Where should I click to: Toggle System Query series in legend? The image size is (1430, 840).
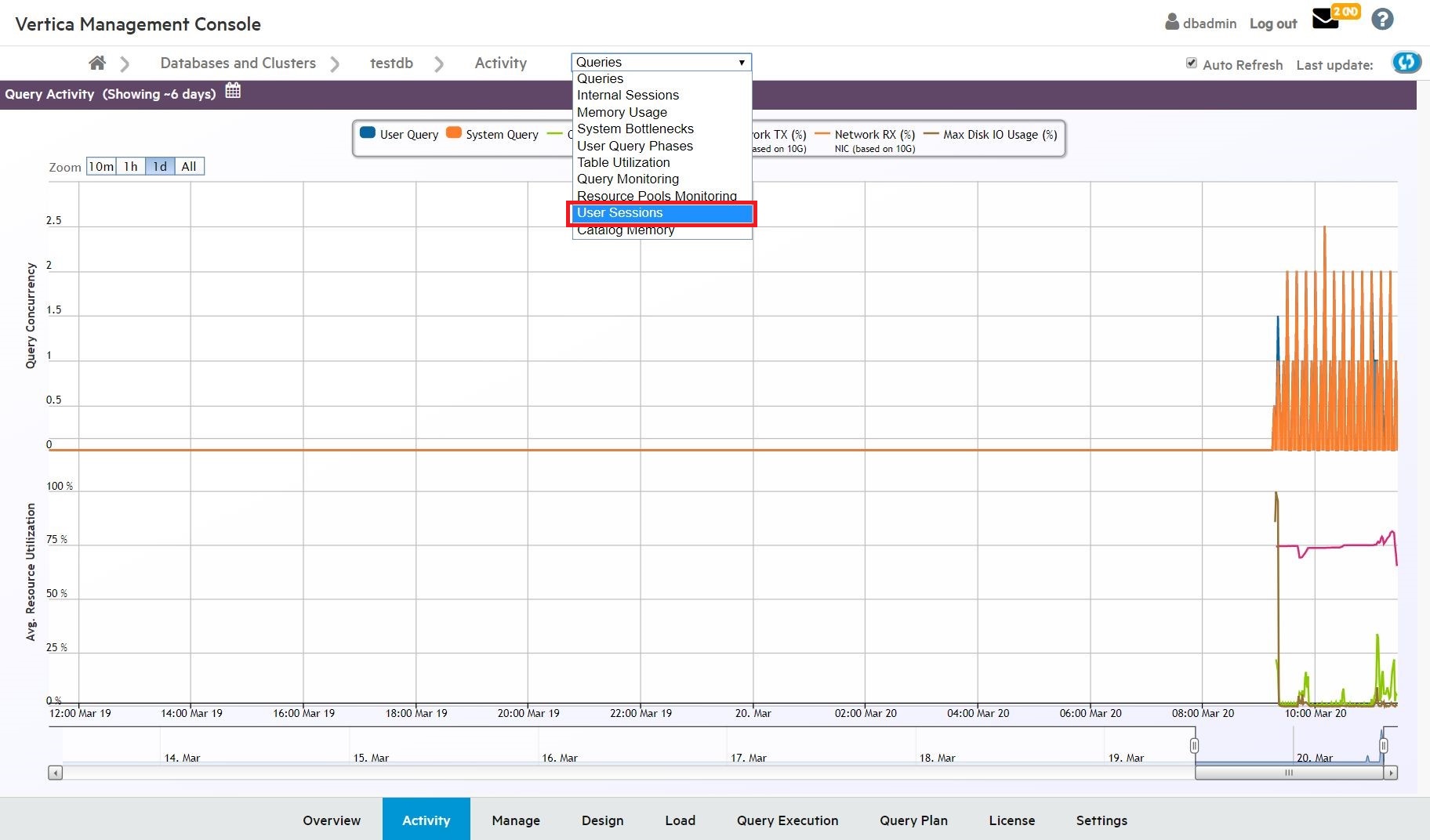point(492,134)
